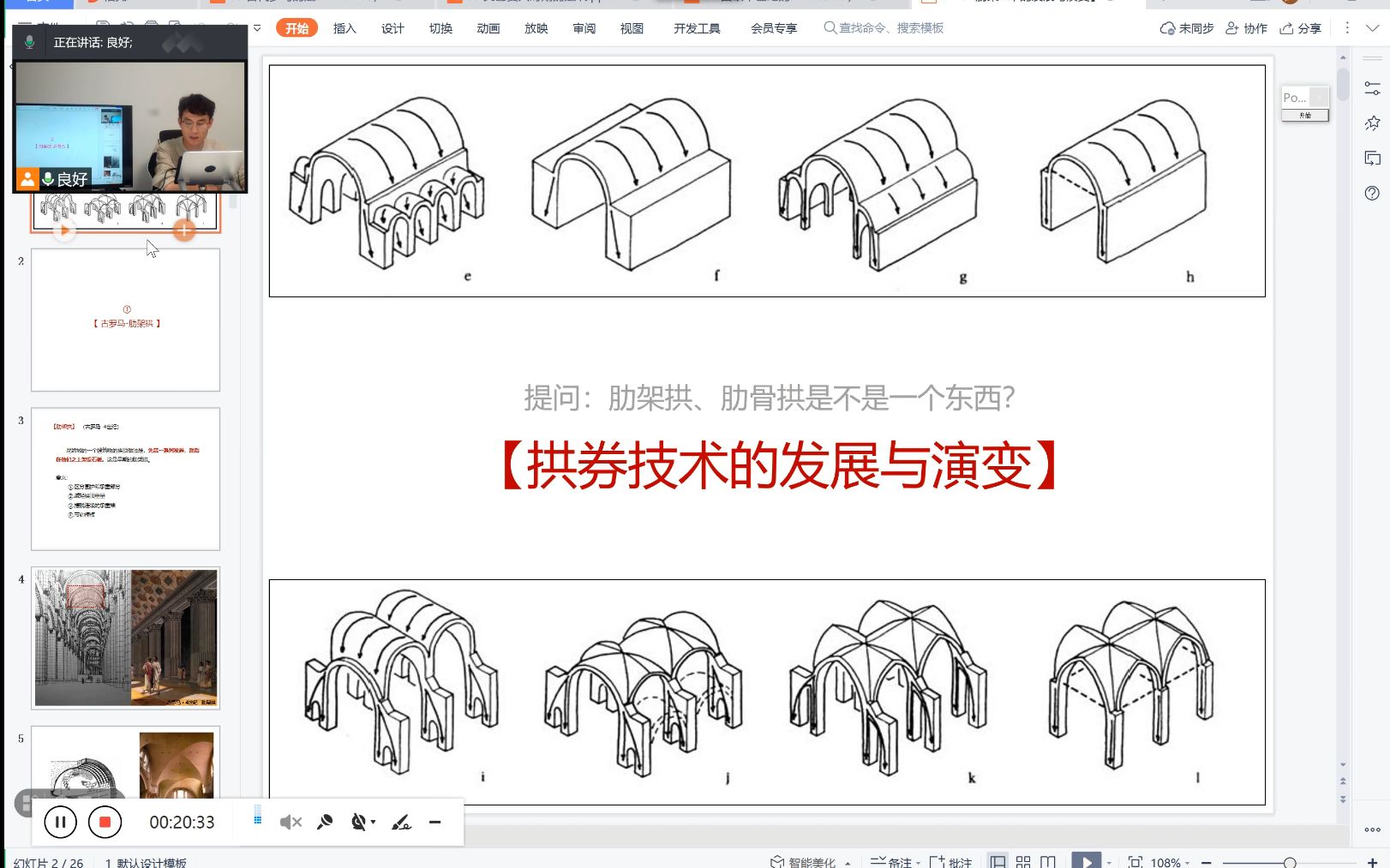Viewport: 1390px width, 868px height.
Task: Minimize the recorder toolbar
Action: 434,823
